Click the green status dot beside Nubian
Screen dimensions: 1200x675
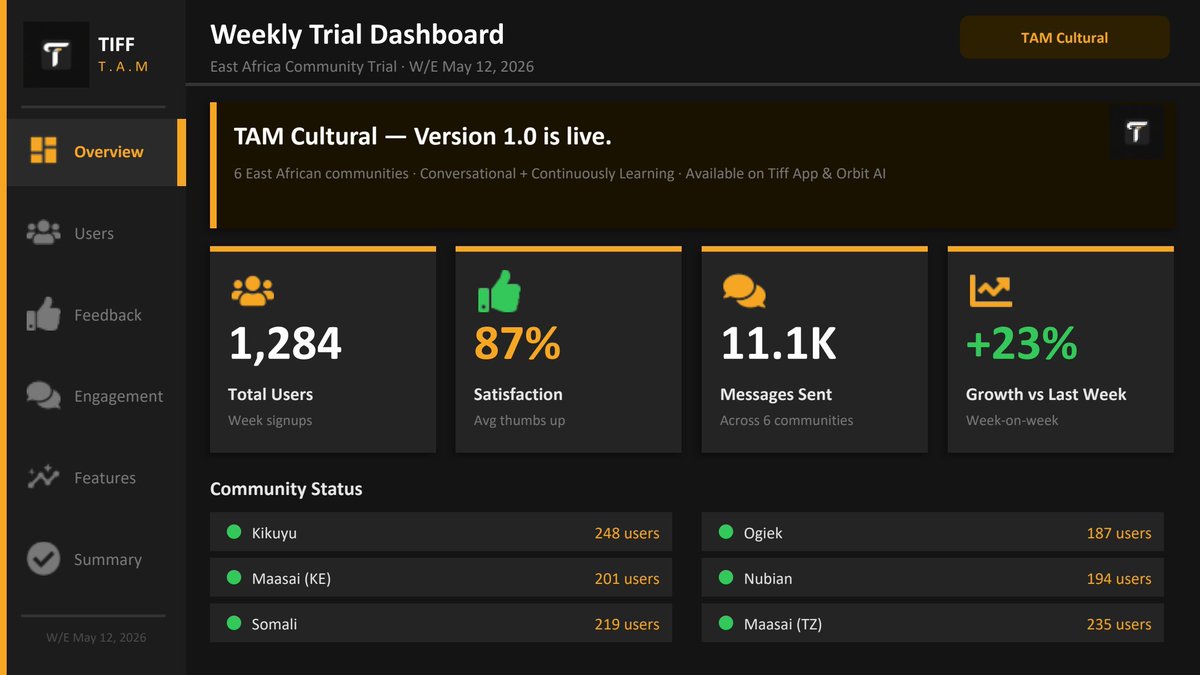(x=726, y=577)
